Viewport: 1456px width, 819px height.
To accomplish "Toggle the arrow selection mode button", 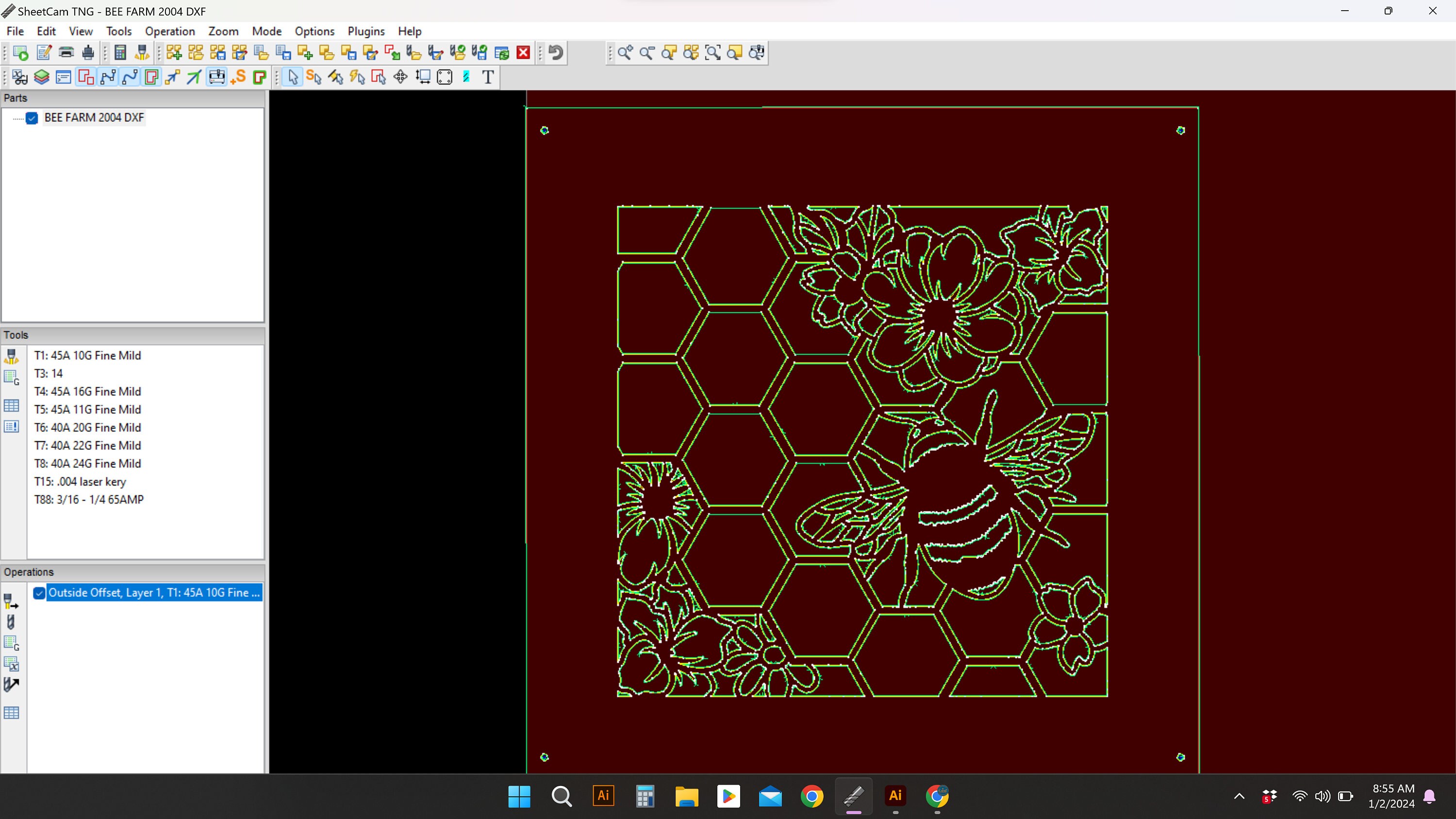I will pos(293,77).
